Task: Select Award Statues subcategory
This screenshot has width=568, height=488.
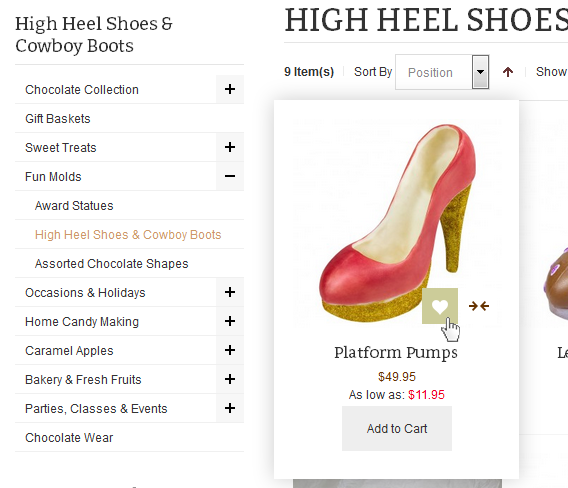Action: 74,205
